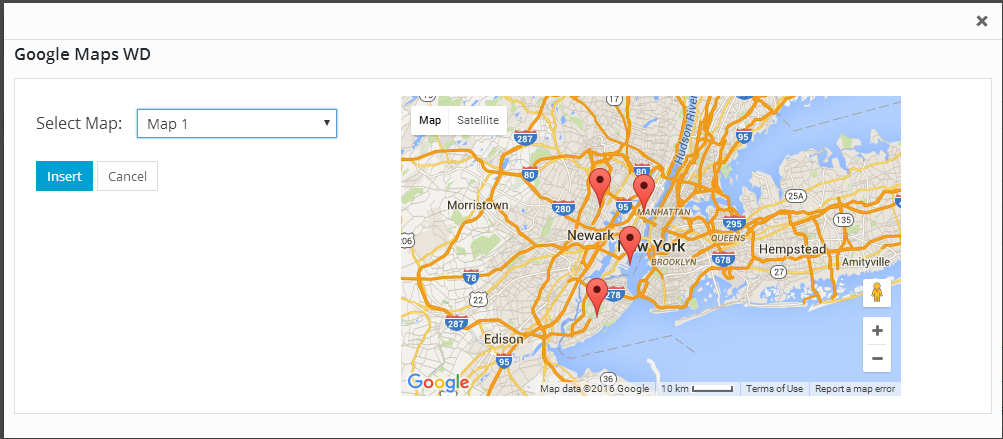
Task: Click the Route 22 shield
Action: [478, 299]
